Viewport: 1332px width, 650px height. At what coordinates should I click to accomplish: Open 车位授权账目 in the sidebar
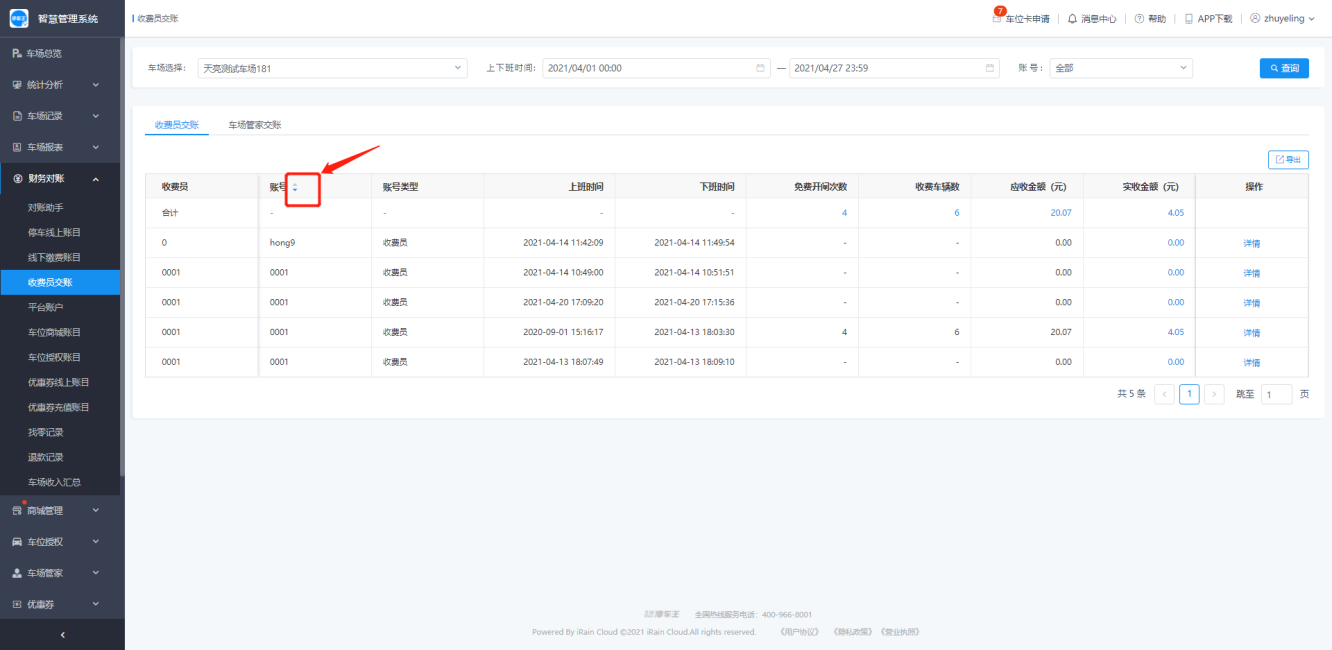coord(54,357)
